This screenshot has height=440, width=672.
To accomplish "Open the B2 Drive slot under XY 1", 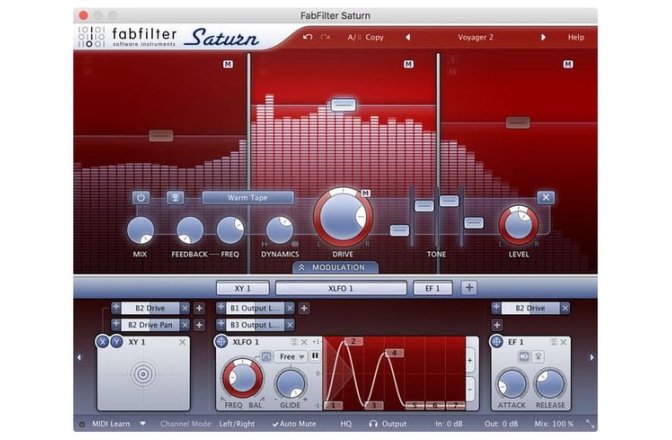I will 150,308.
